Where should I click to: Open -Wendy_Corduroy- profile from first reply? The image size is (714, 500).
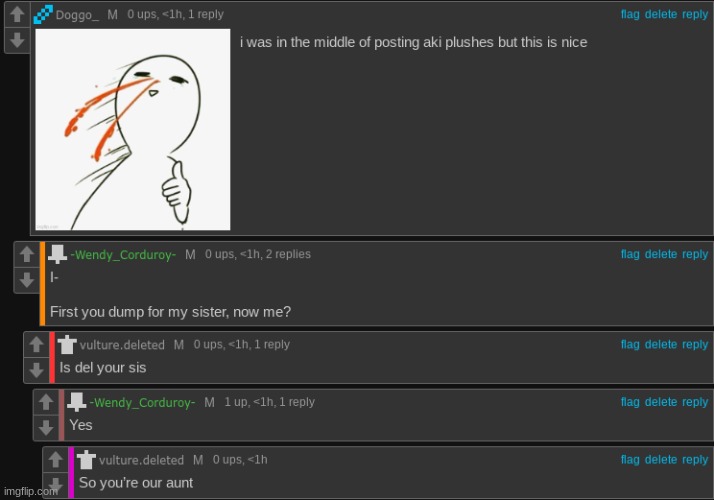[123, 255]
